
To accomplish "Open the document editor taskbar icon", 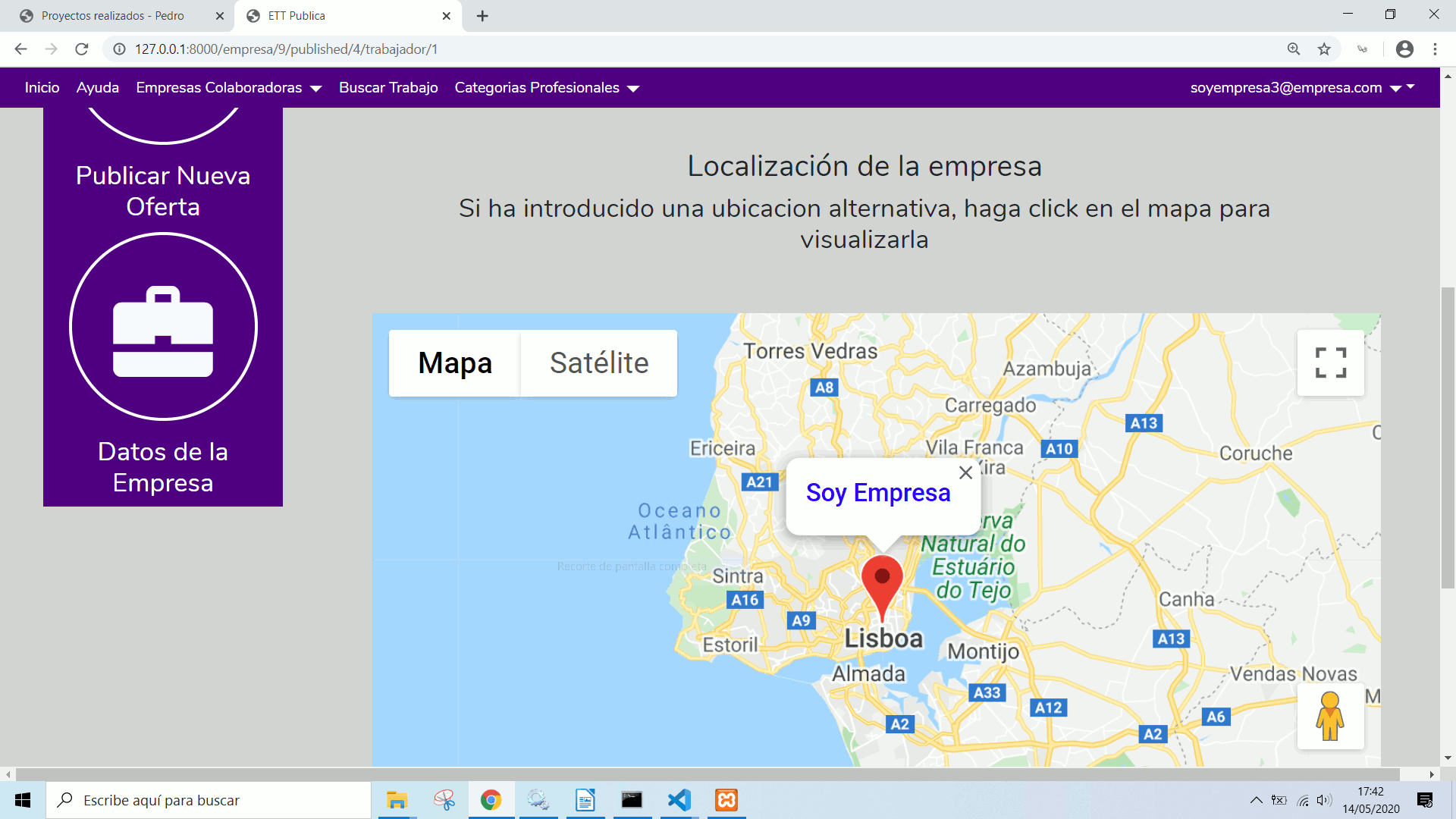I will pyautogui.click(x=585, y=800).
